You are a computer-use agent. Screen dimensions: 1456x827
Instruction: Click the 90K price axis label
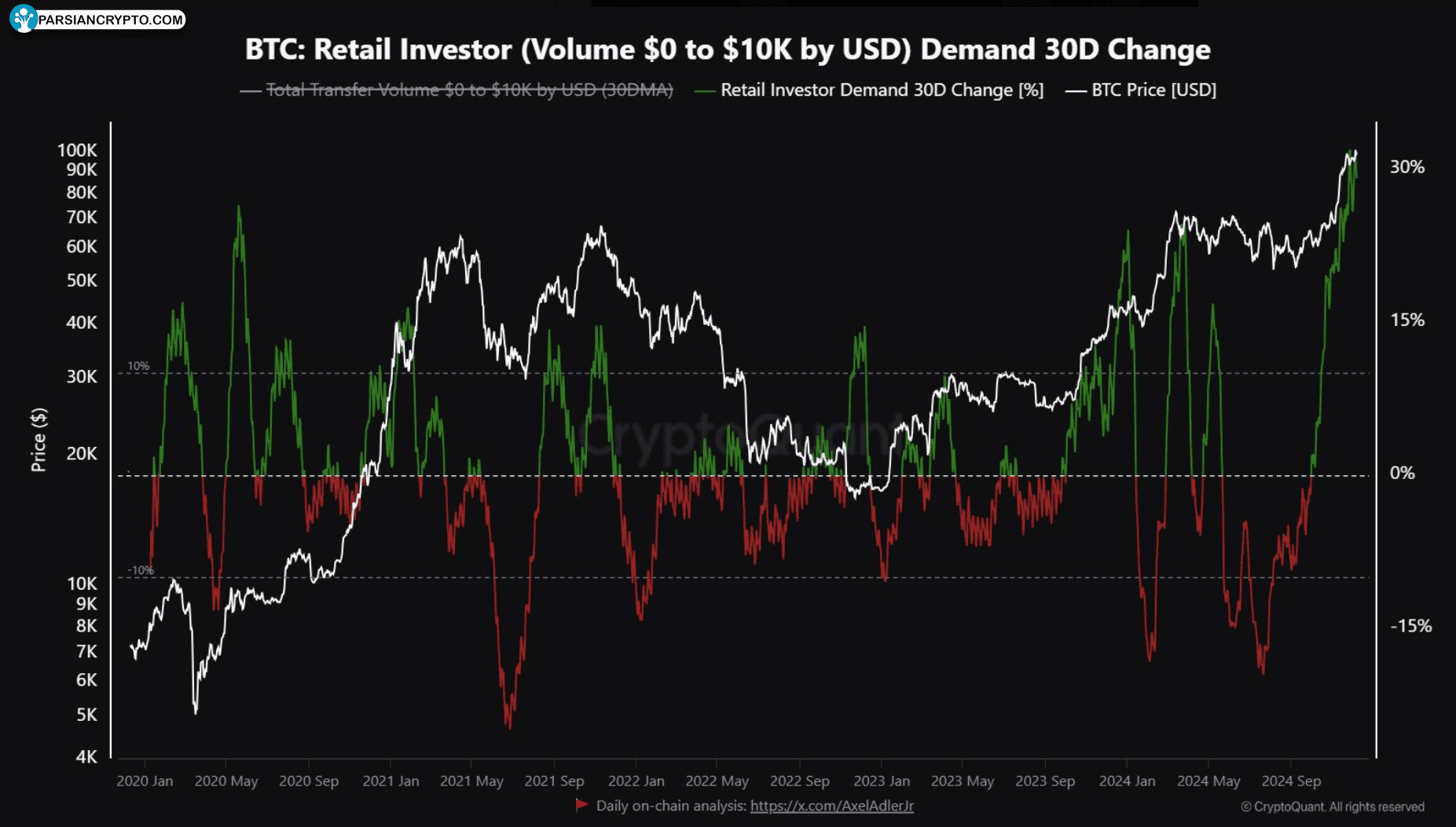point(82,170)
